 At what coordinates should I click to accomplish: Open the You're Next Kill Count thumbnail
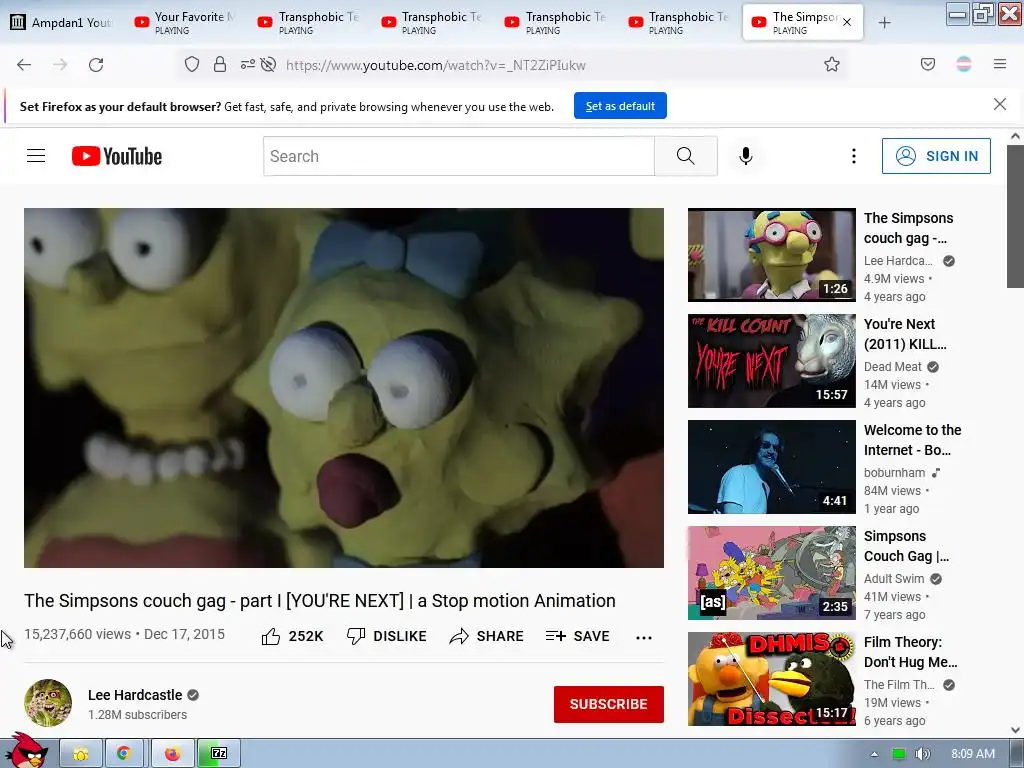(771, 360)
